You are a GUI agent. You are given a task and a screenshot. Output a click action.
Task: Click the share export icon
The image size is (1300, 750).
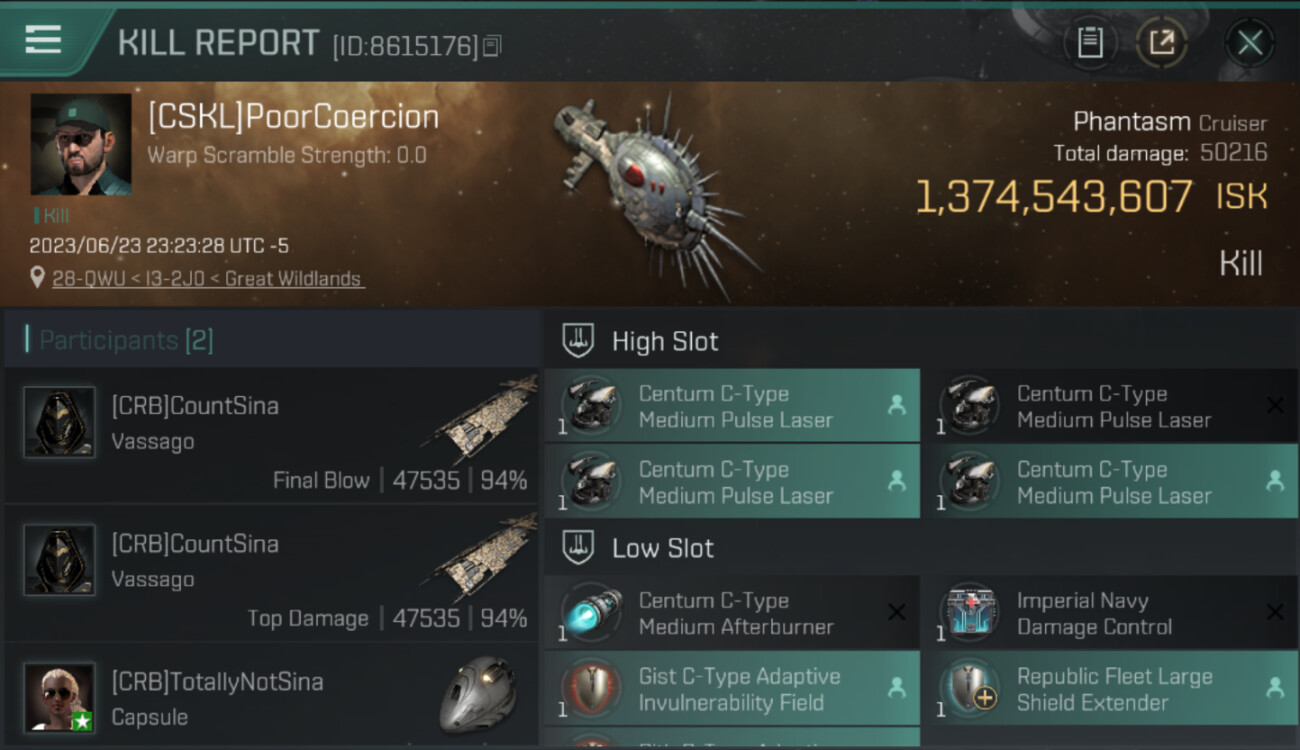1161,42
